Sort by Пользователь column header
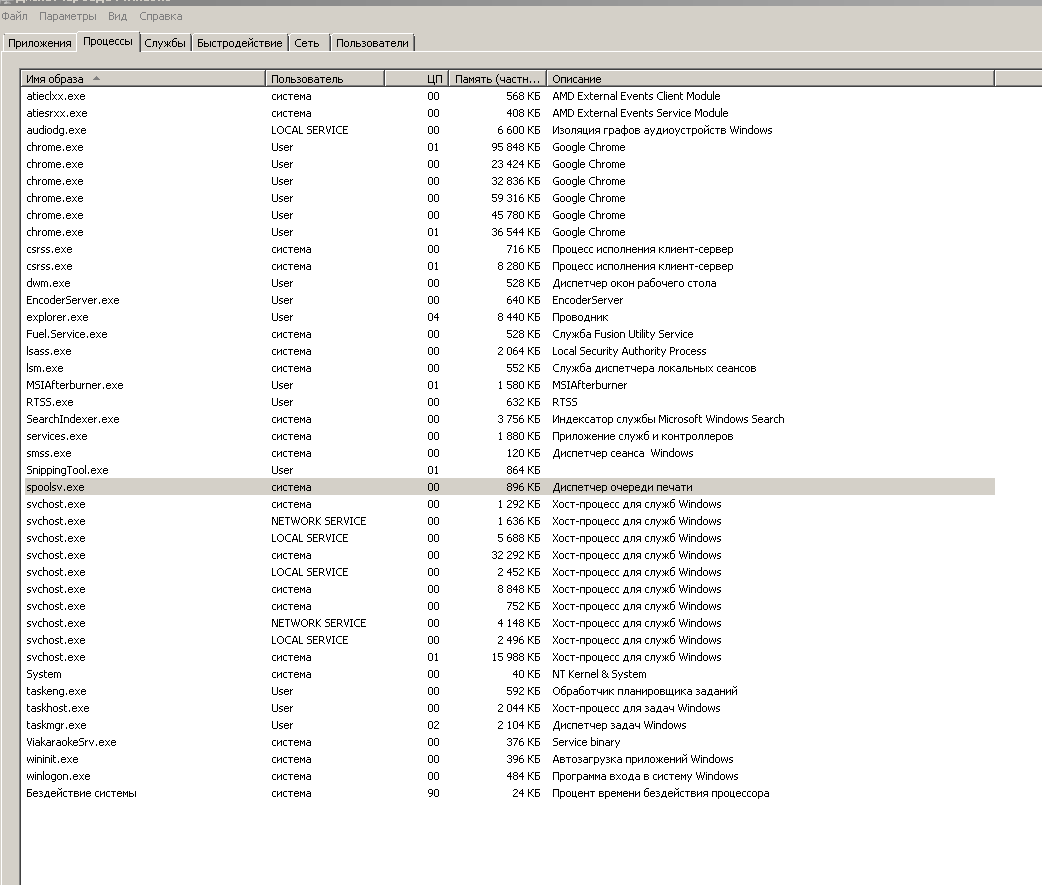 click(x=324, y=78)
